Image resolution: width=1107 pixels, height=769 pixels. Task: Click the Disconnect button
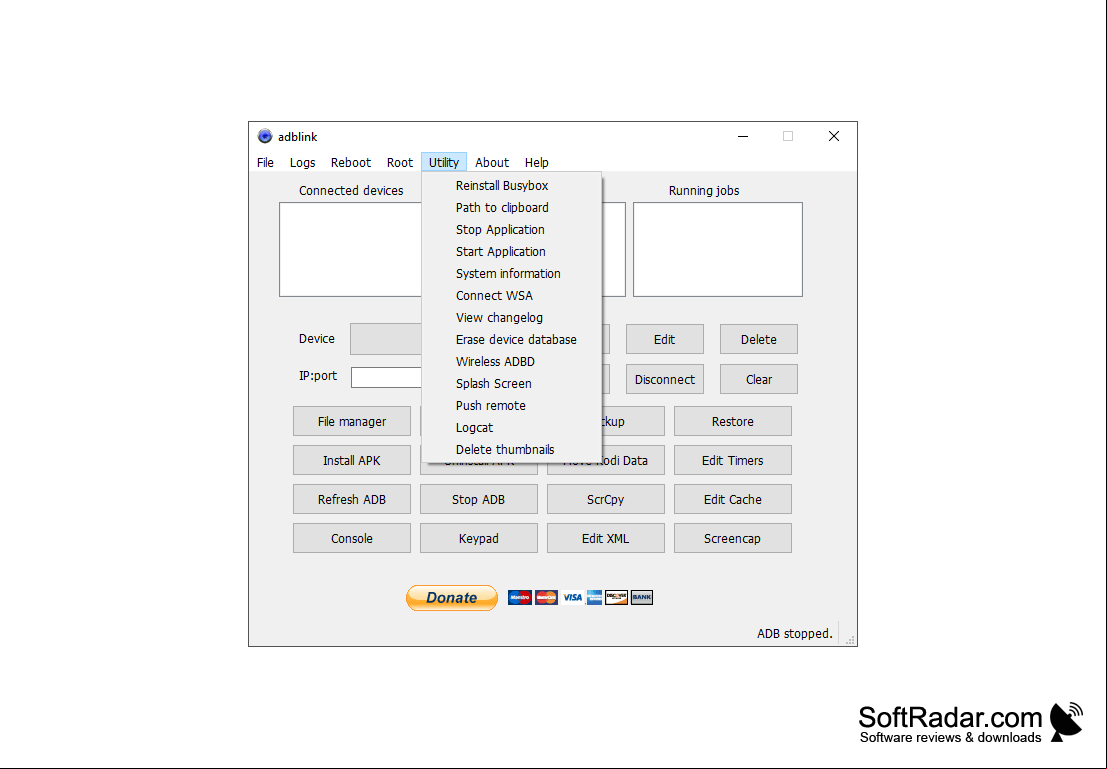[664, 379]
